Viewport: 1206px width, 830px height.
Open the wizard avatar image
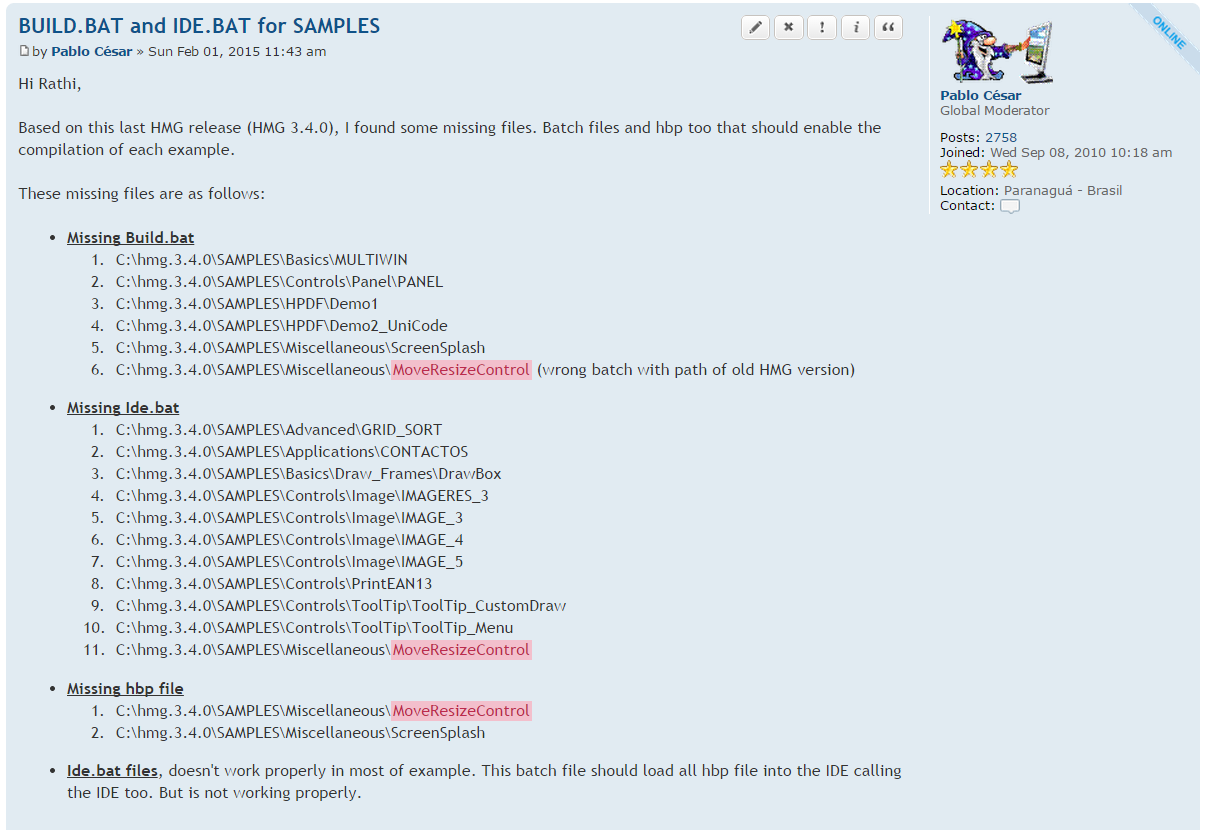tap(996, 51)
